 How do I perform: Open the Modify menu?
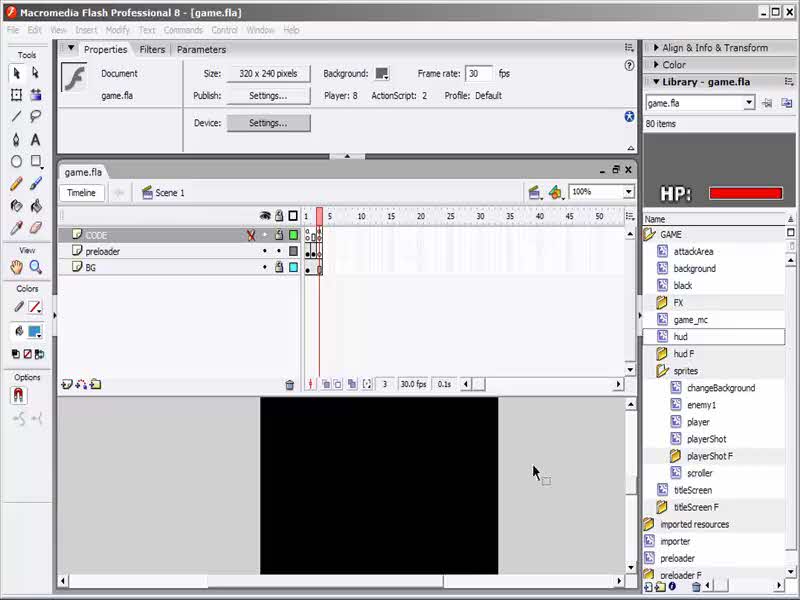118,30
